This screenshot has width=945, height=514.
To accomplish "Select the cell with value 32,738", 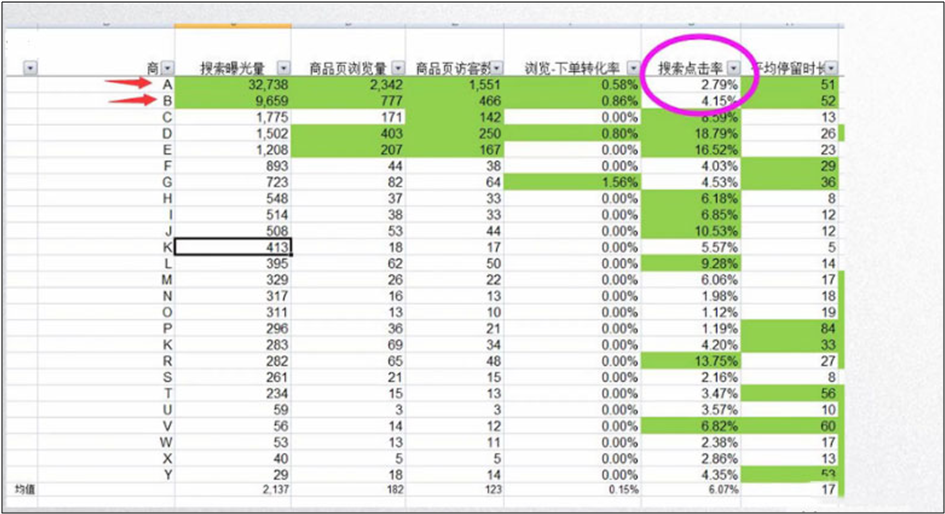I will [x=234, y=86].
